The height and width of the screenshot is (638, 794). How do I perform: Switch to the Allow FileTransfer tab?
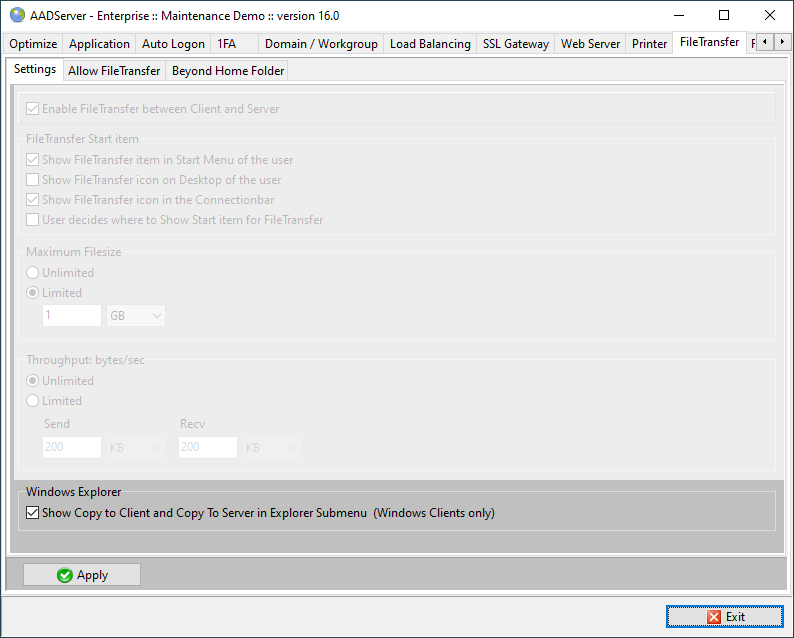[114, 71]
